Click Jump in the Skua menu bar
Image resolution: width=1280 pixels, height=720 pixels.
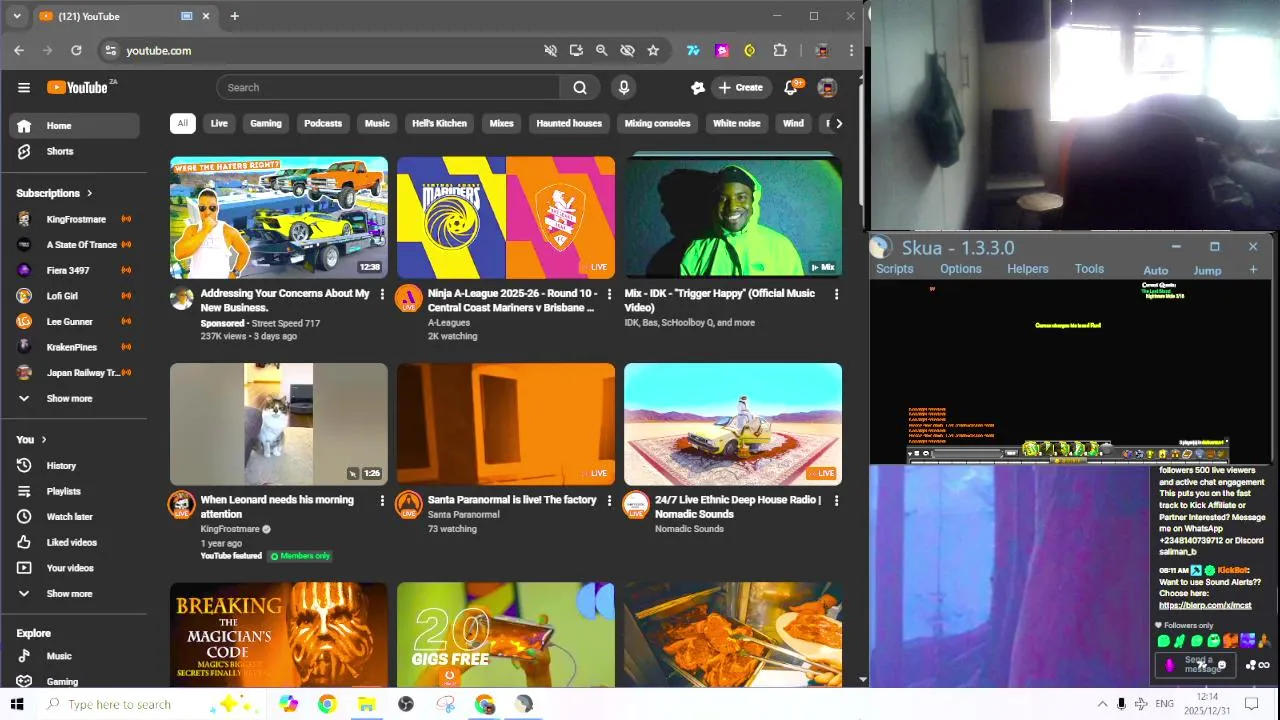point(1207,270)
